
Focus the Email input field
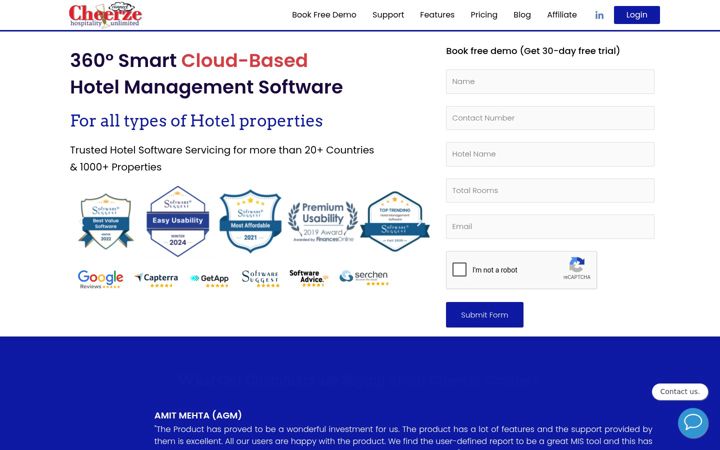coord(550,226)
